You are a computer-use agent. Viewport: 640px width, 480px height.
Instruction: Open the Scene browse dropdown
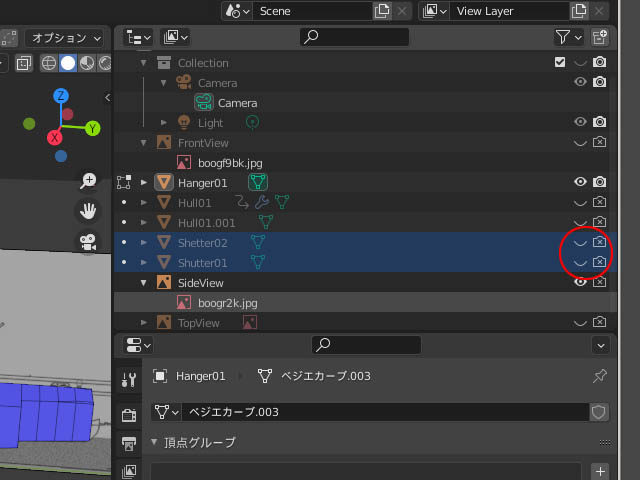pyautogui.click(x=237, y=11)
